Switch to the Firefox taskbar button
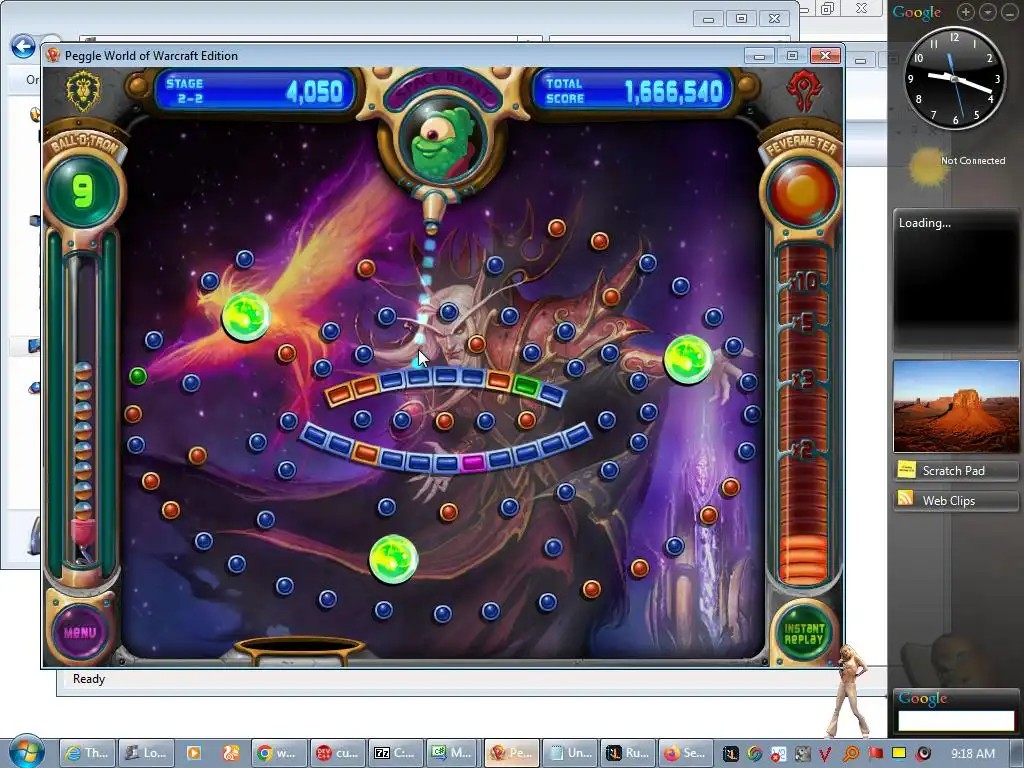 click(685, 753)
